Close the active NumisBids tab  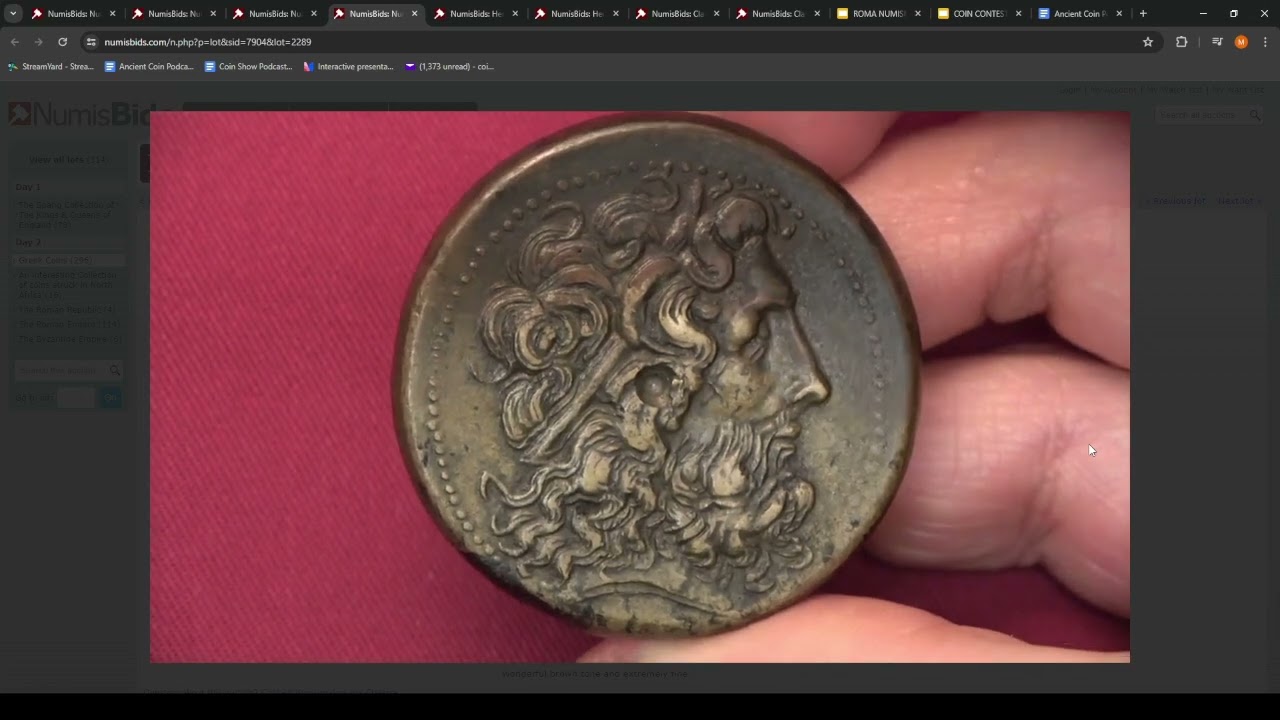(x=414, y=14)
